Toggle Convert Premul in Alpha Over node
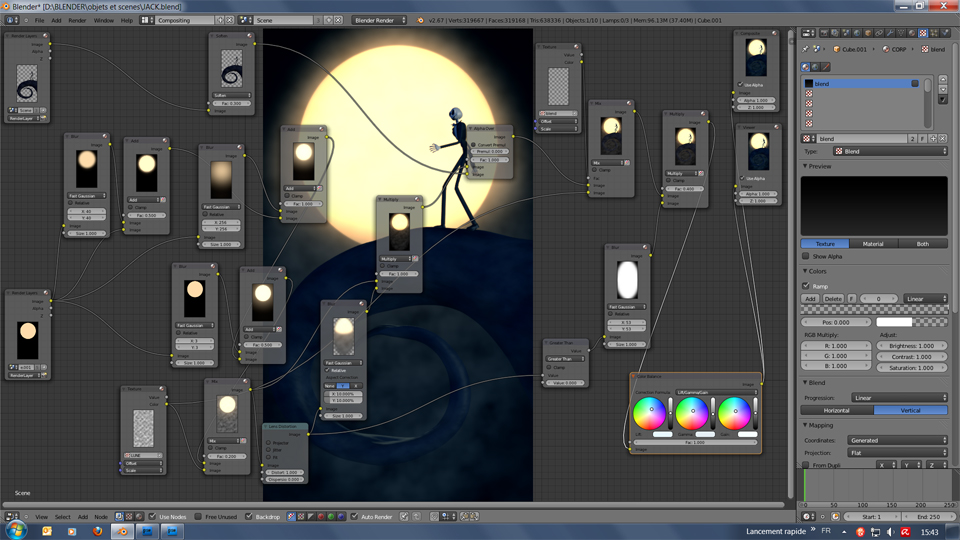Image resolution: width=960 pixels, height=540 pixels. click(473, 144)
